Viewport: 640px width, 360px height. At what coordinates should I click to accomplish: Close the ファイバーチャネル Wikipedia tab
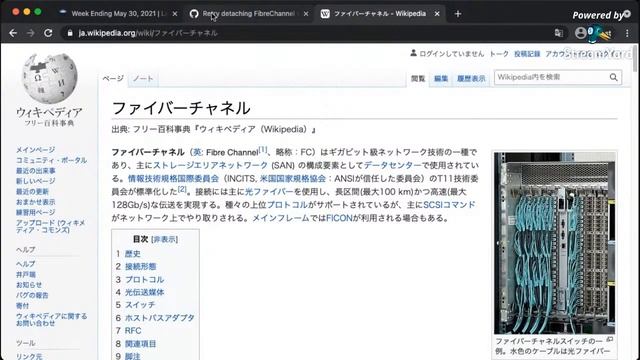(437, 14)
